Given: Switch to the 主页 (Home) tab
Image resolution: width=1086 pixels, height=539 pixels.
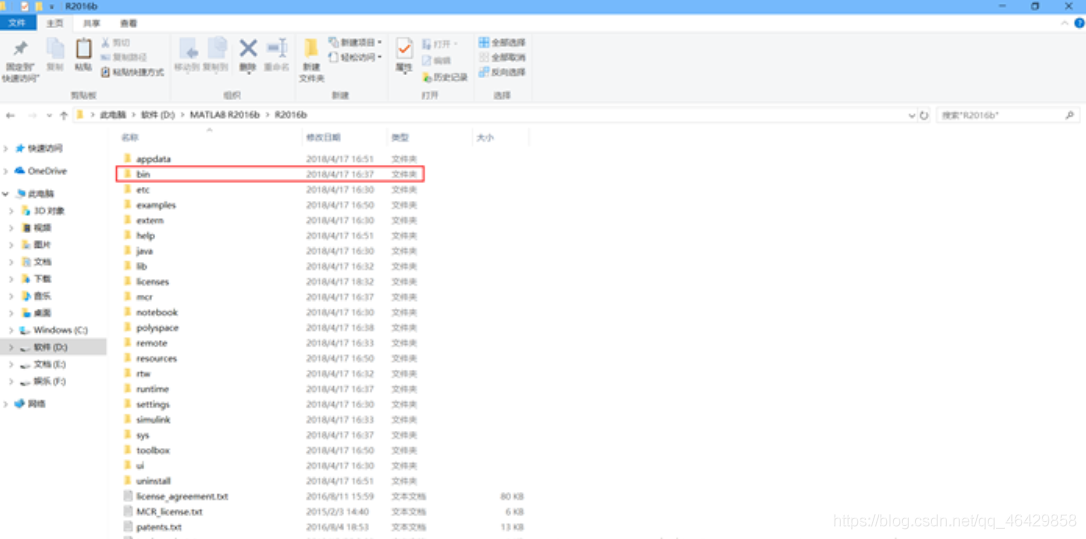Looking at the screenshot, I should [55, 24].
